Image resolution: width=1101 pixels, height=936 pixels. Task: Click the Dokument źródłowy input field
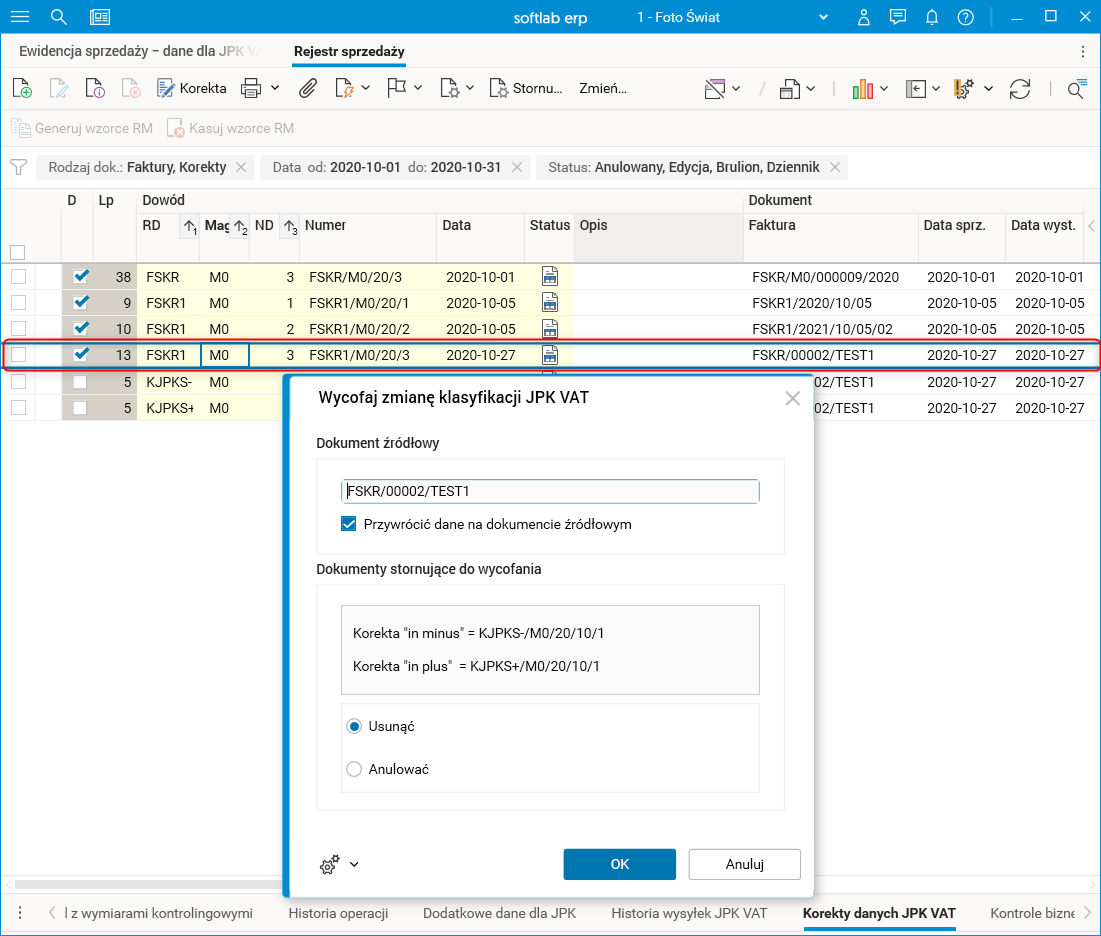(x=550, y=491)
